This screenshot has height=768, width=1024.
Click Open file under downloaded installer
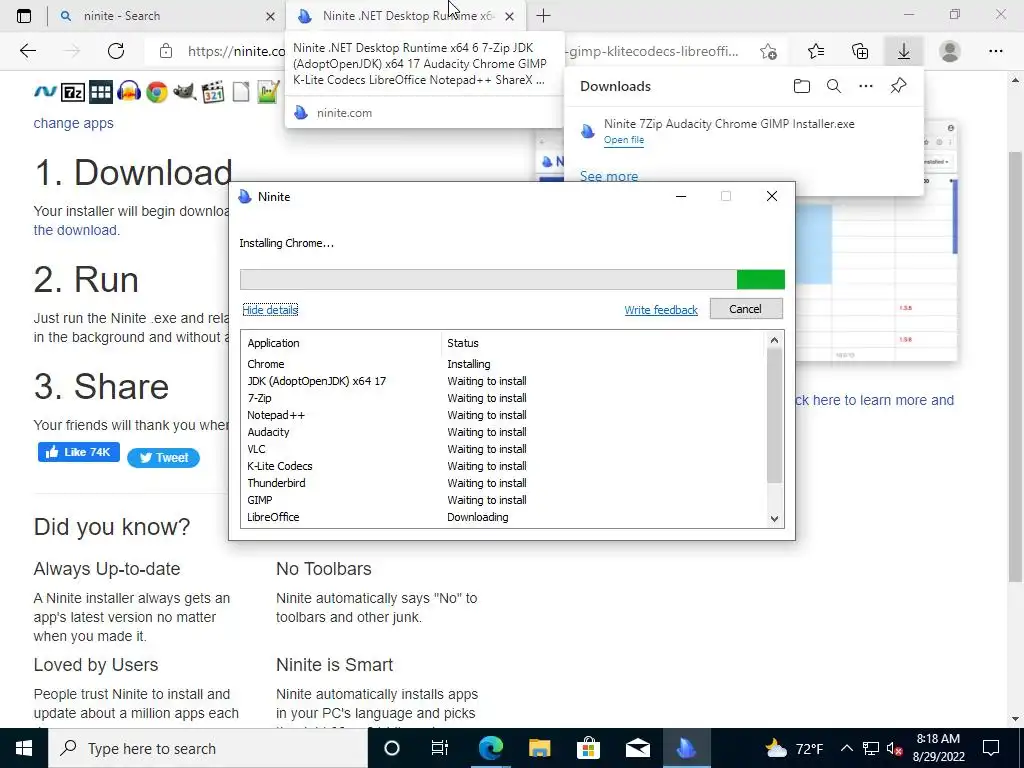pos(624,140)
